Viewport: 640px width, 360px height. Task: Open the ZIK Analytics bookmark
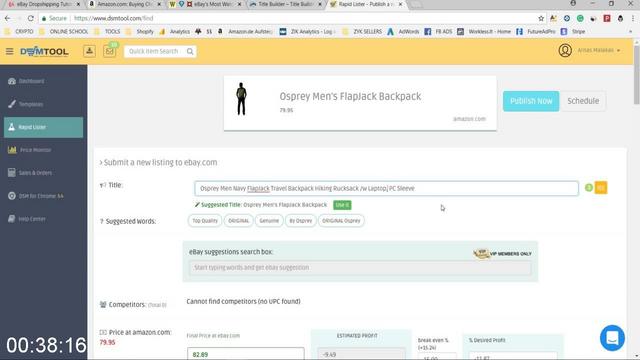pyautogui.click(x=307, y=31)
